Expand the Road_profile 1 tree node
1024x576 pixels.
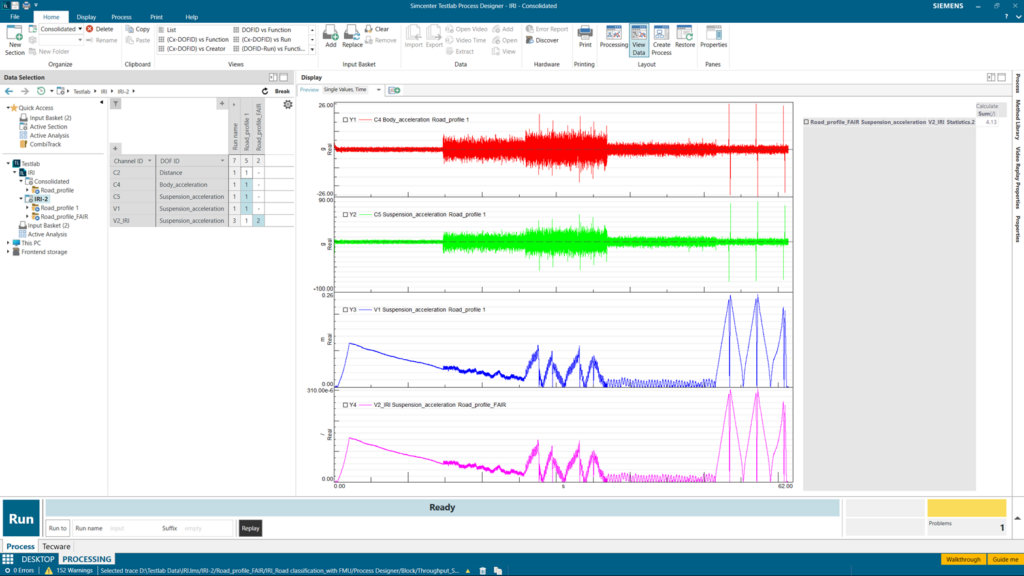[27, 208]
